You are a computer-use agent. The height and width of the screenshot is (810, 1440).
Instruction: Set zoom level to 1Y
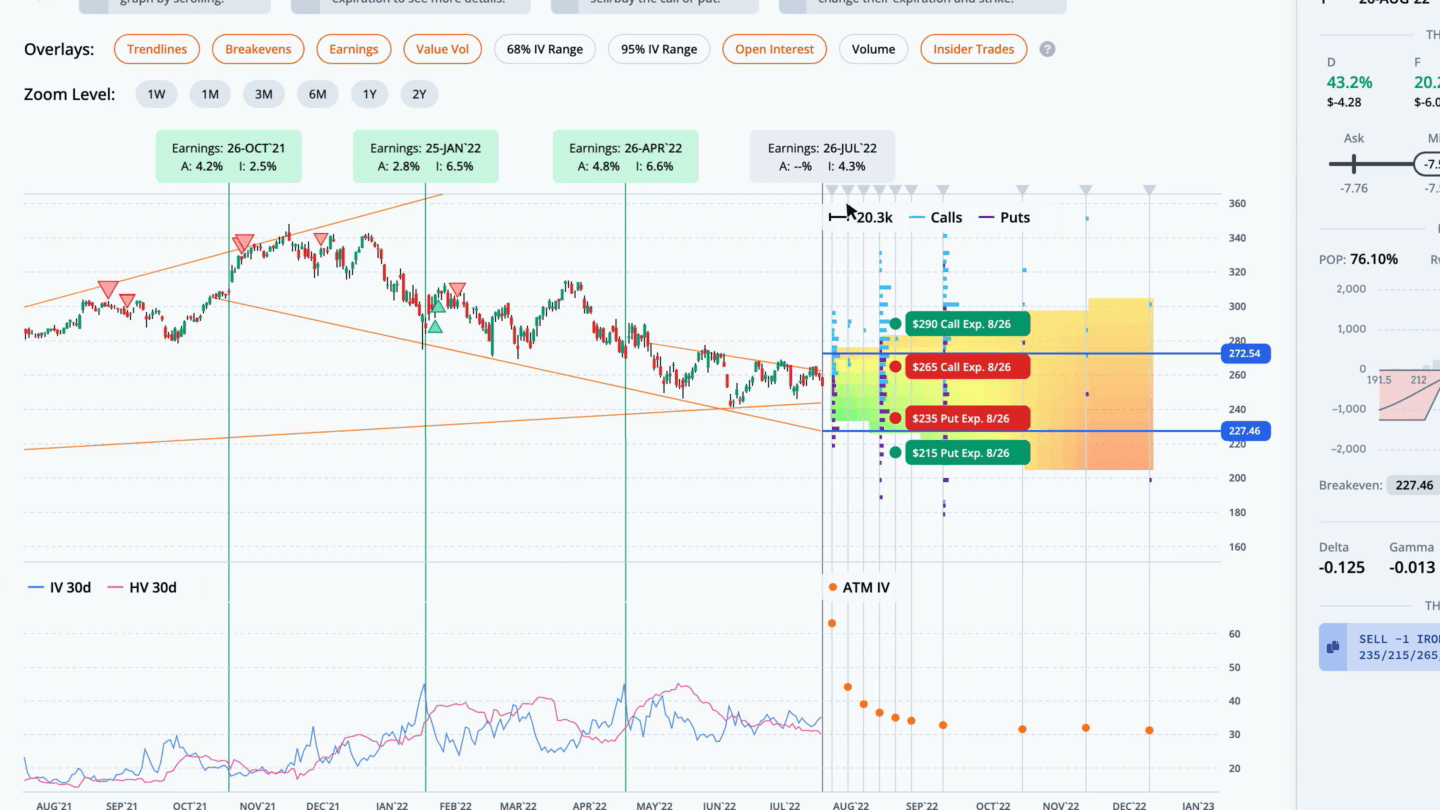(370, 94)
